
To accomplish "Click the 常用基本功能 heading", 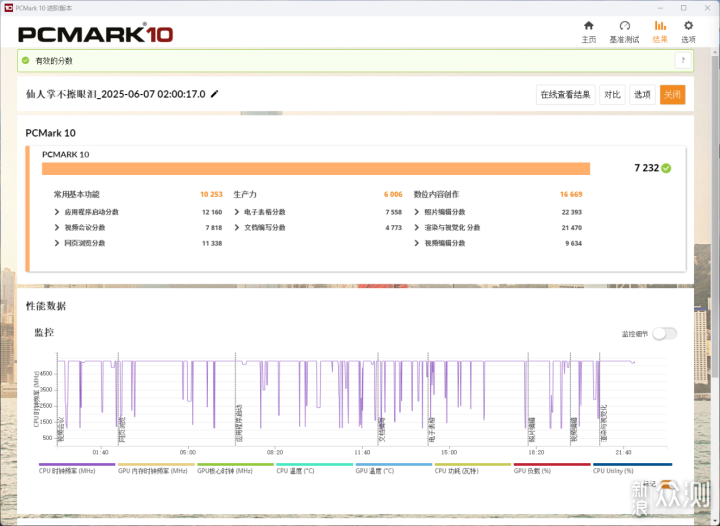I will tap(77, 195).
